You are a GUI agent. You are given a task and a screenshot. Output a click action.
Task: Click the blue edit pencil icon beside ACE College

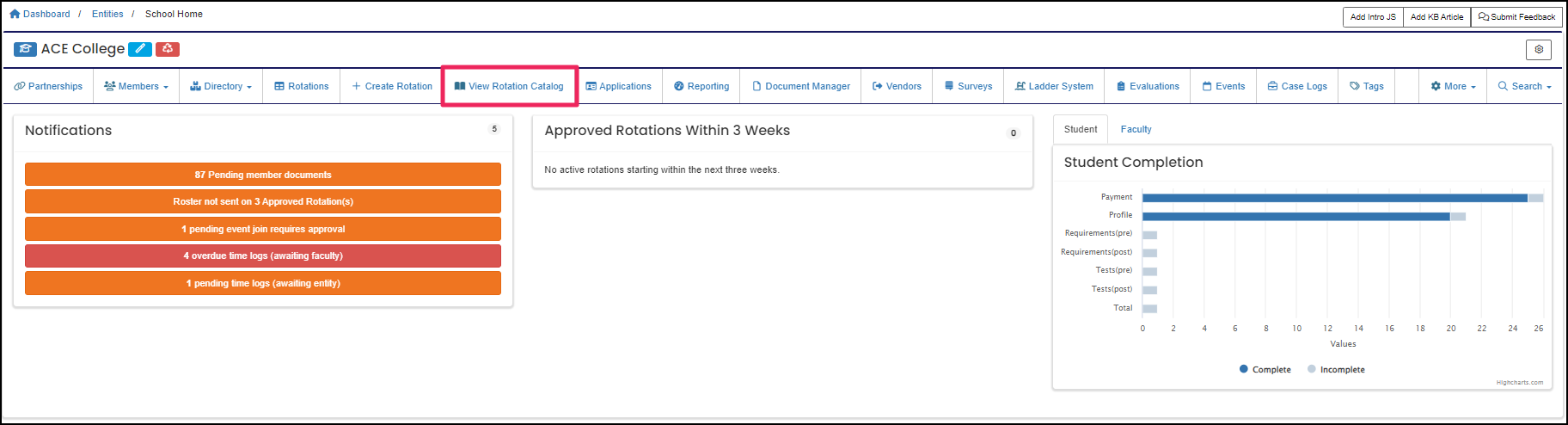point(140,49)
